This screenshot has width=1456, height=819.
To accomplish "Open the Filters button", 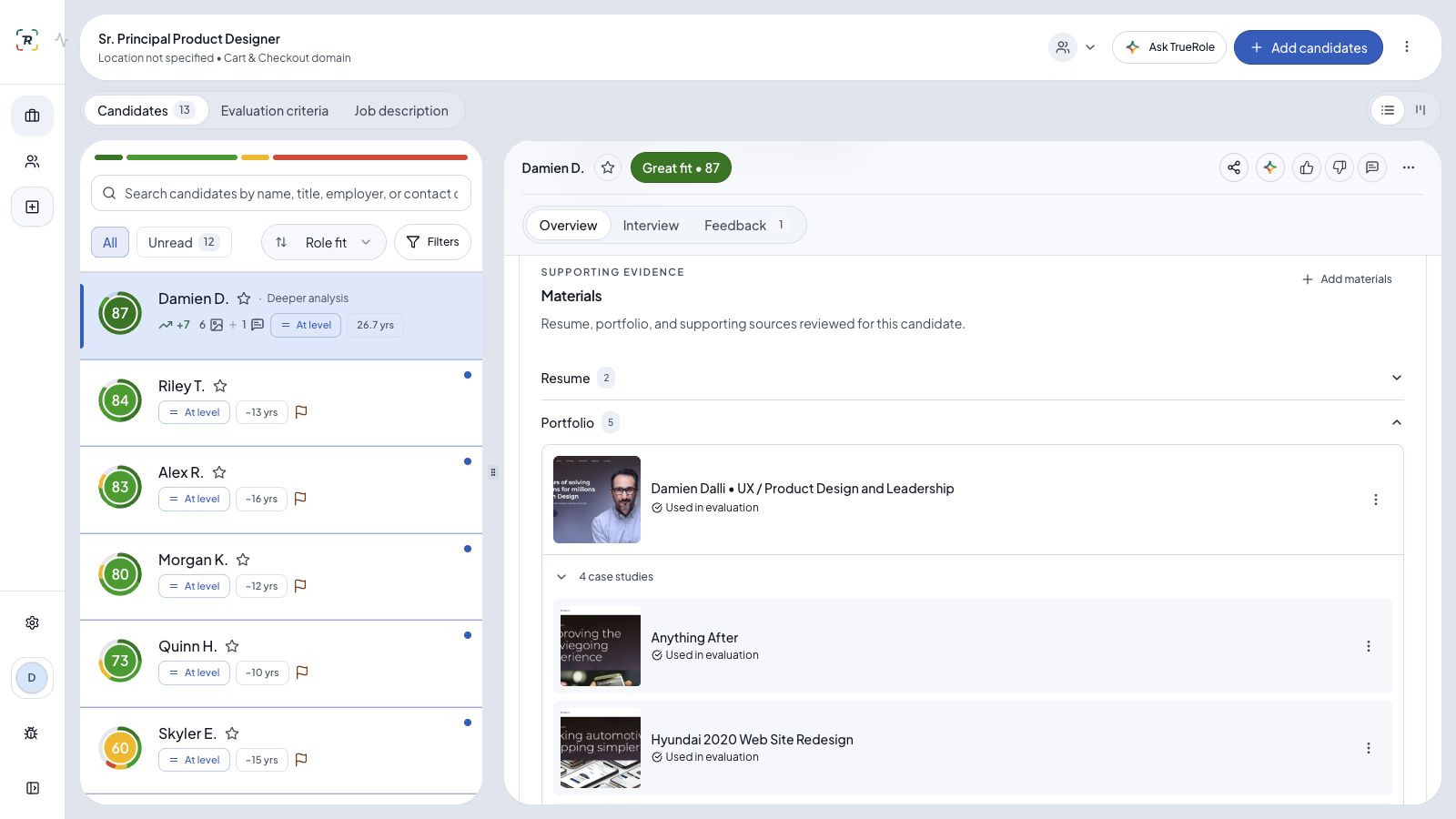I will [432, 242].
